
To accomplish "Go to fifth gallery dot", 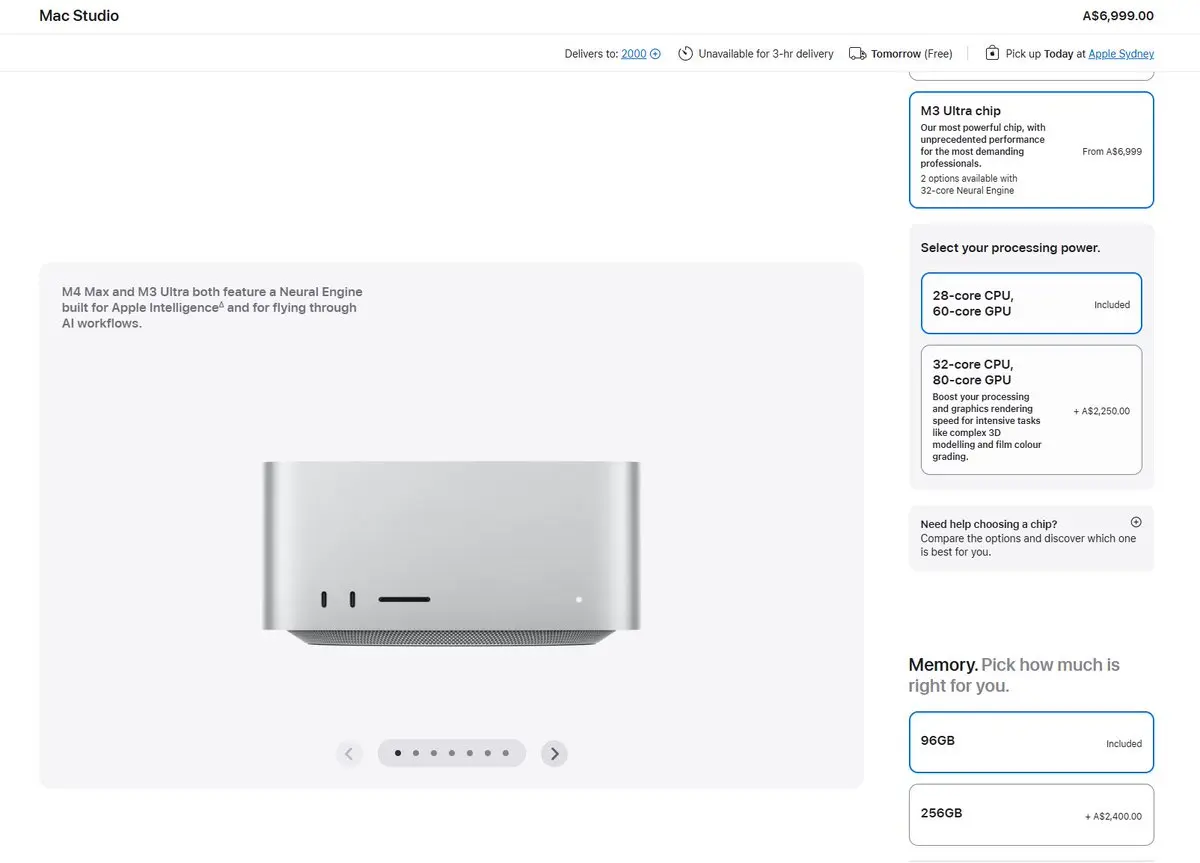I will (x=470, y=753).
